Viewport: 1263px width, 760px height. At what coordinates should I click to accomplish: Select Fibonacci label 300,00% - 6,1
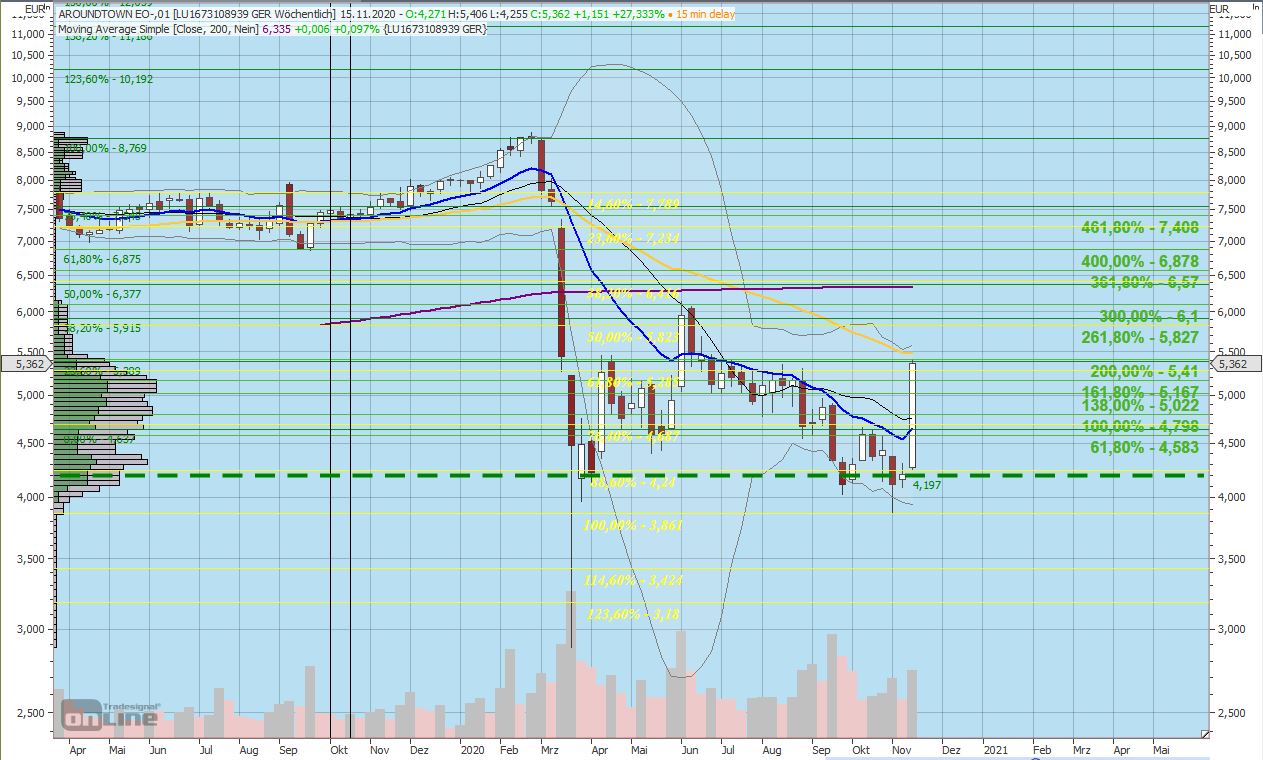pyautogui.click(x=1148, y=316)
